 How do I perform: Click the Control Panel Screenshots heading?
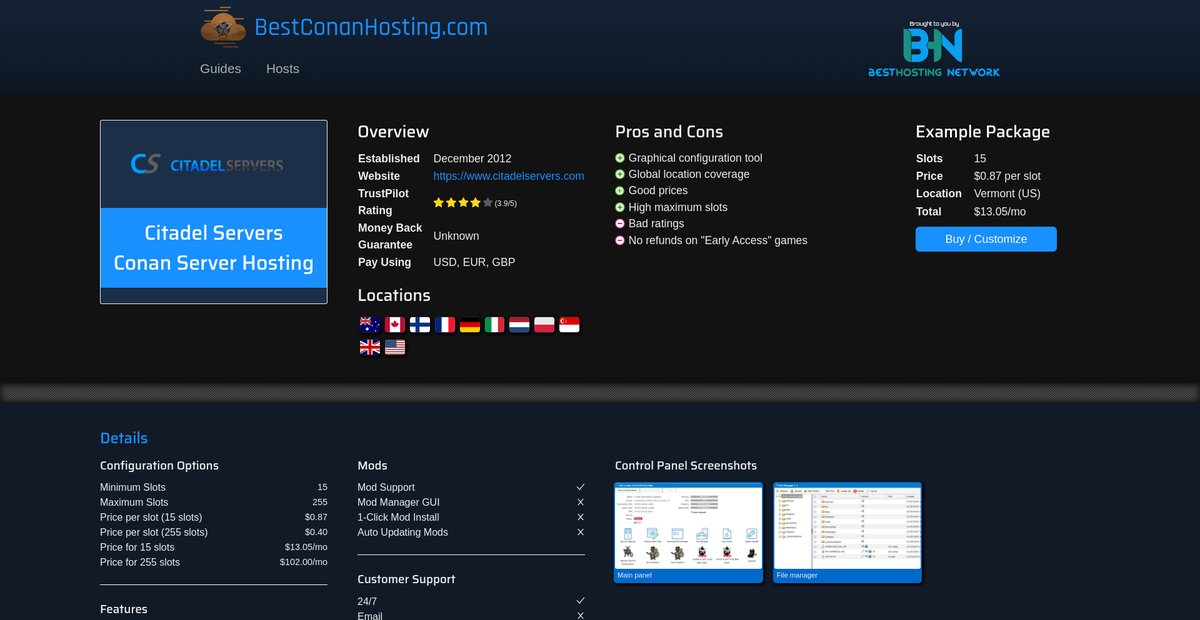click(686, 466)
